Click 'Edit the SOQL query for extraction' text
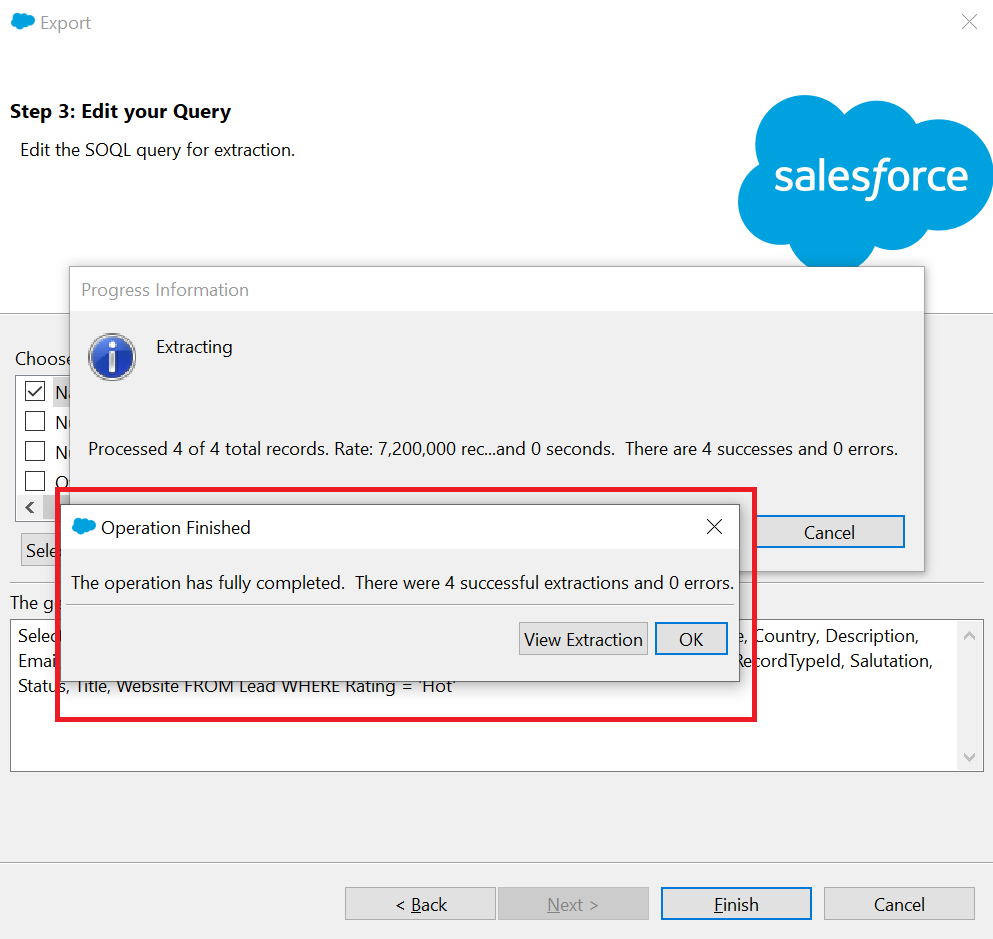Image resolution: width=993 pixels, height=939 pixels. [158, 150]
